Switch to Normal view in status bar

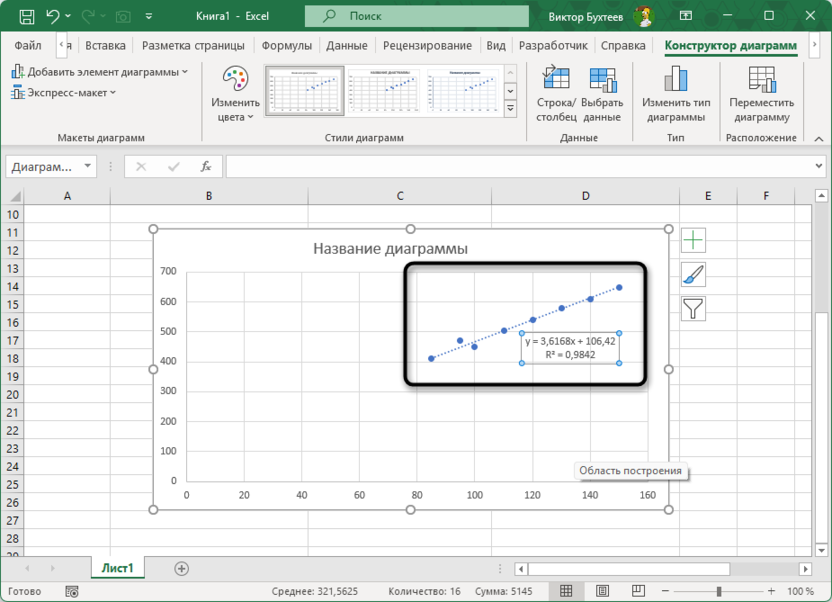(566, 591)
